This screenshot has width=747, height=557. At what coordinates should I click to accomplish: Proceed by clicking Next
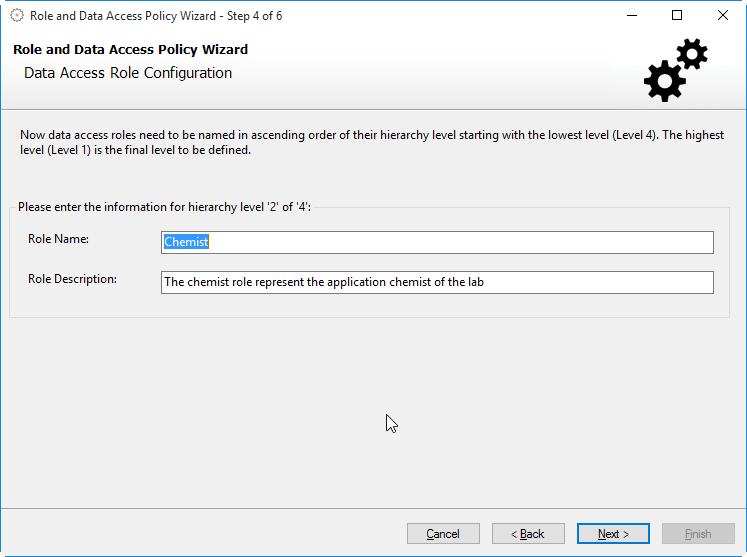pyautogui.click(x=613, y=534)
